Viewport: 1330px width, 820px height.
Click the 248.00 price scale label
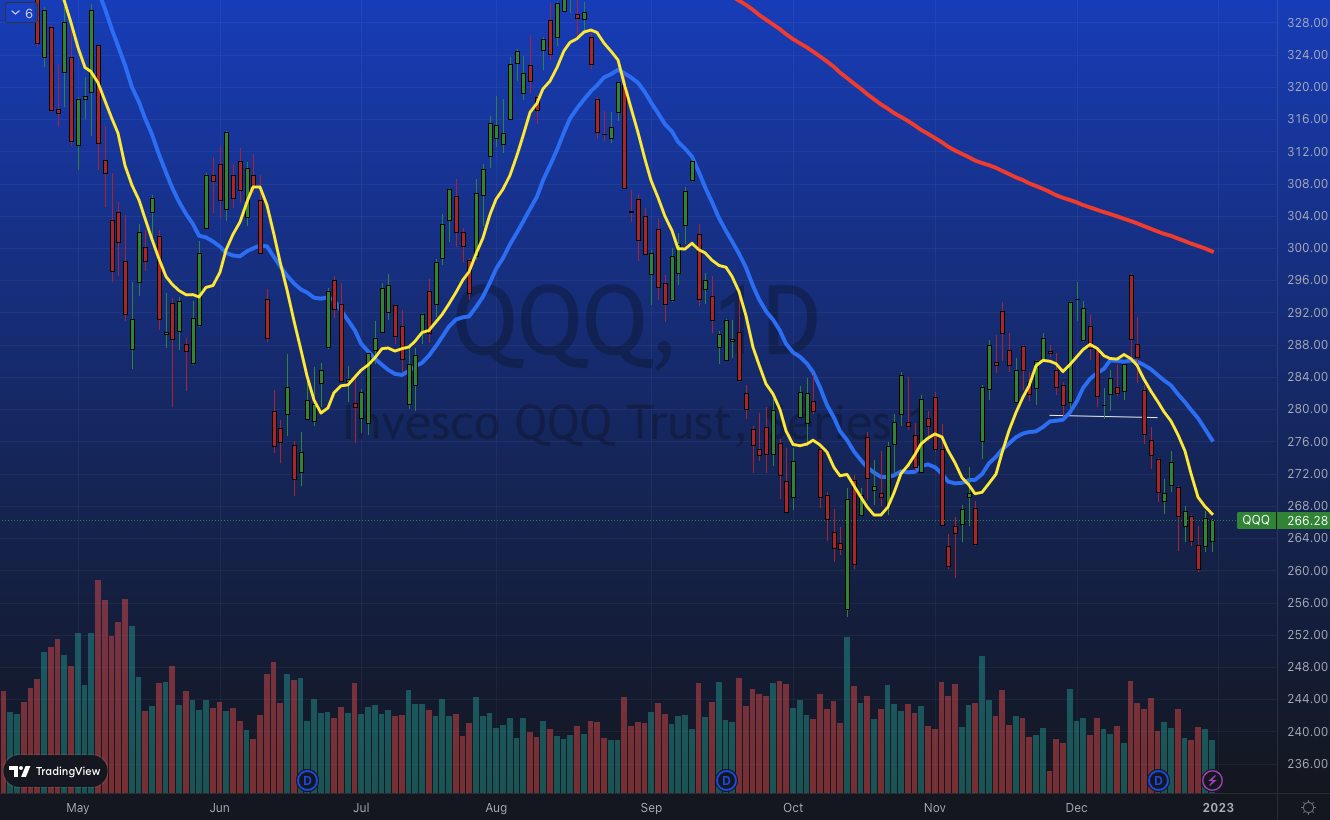1307,667
